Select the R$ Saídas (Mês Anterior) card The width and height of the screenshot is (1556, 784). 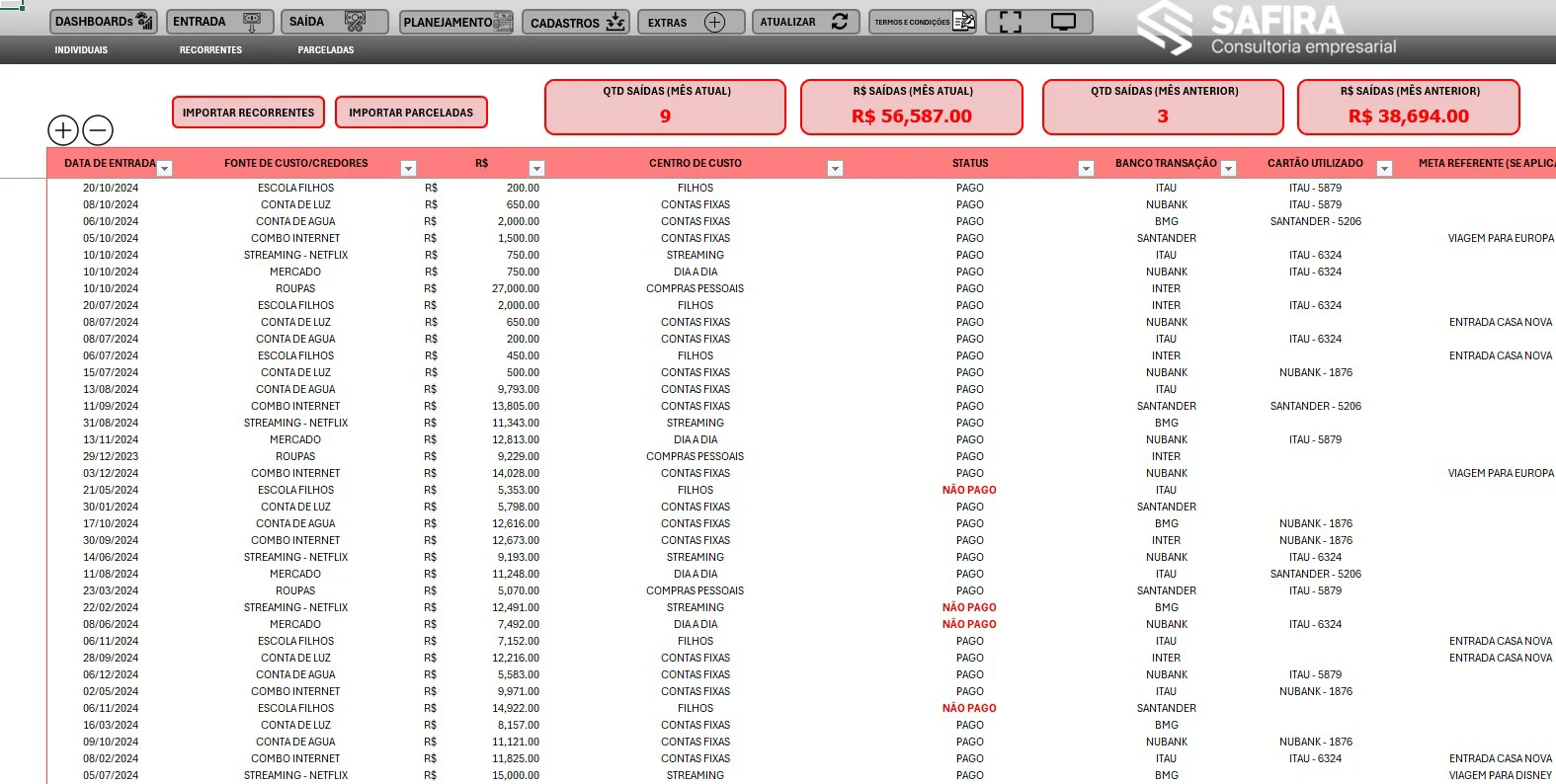(1409, 107)
